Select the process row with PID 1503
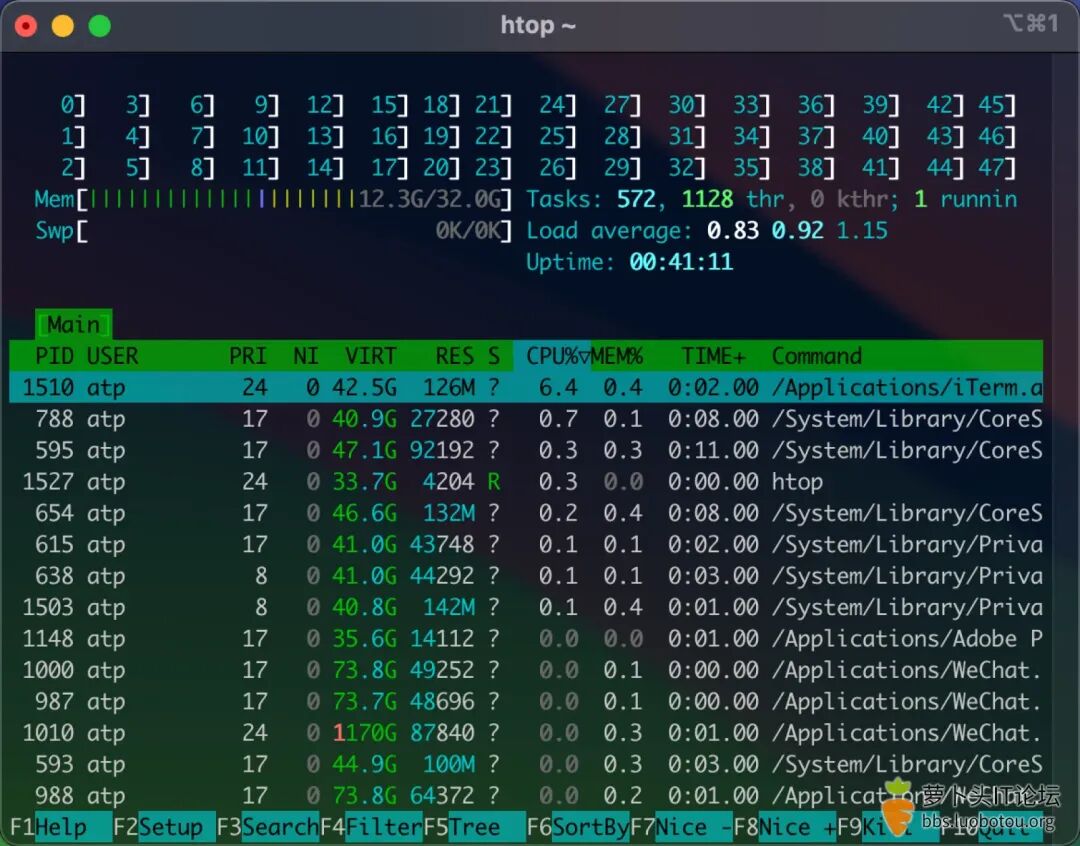Image resolution: width=1080 pixels, height=846 pixels. click(526, 607)
